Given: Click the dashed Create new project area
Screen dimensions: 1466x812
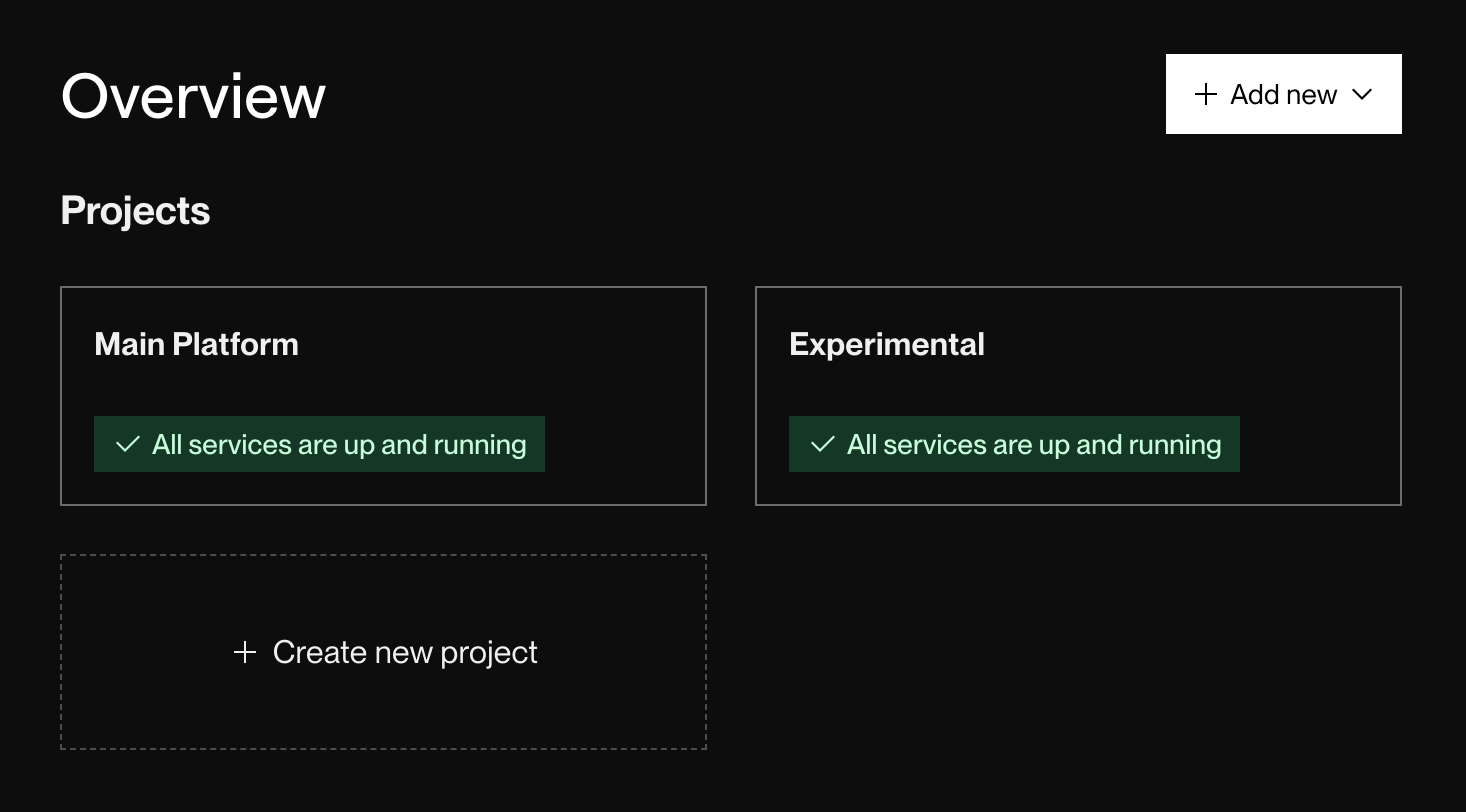Looking at the screenshot, I should point(383,652).
